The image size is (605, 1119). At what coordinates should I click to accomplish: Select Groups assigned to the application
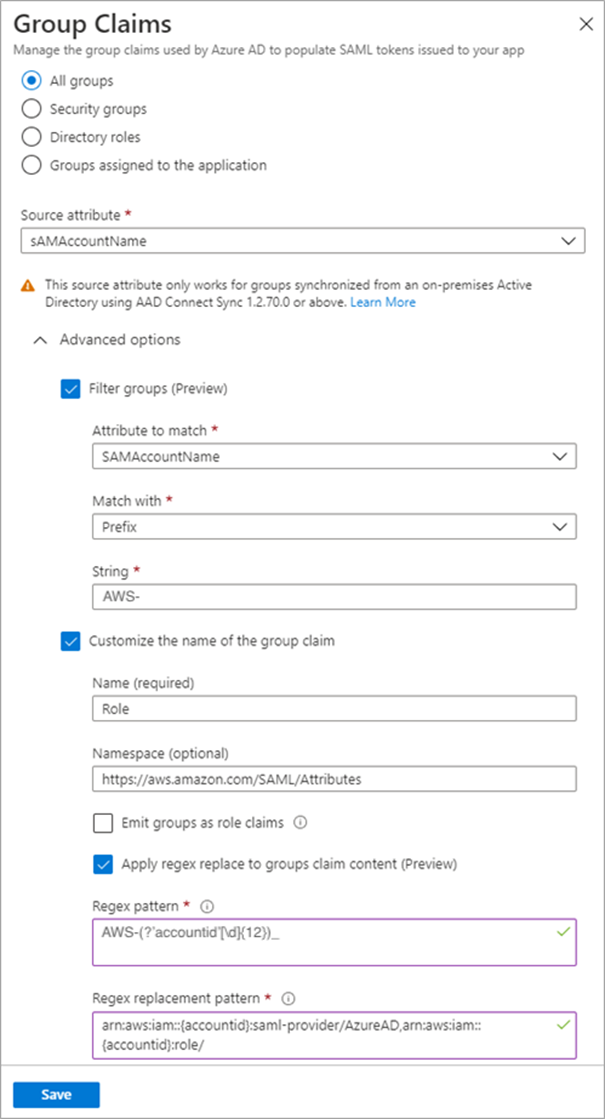point(31,165)
